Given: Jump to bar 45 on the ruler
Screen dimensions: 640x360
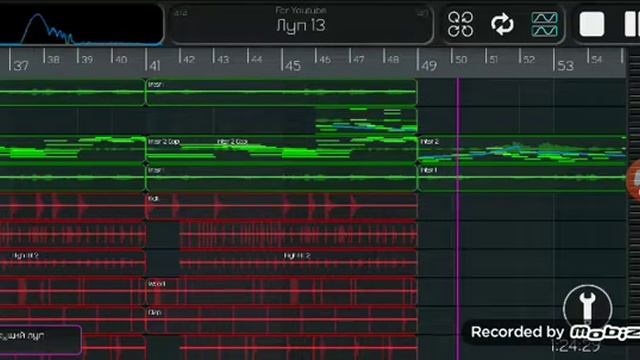Looking at the screenshot, I should pos(293,65).
